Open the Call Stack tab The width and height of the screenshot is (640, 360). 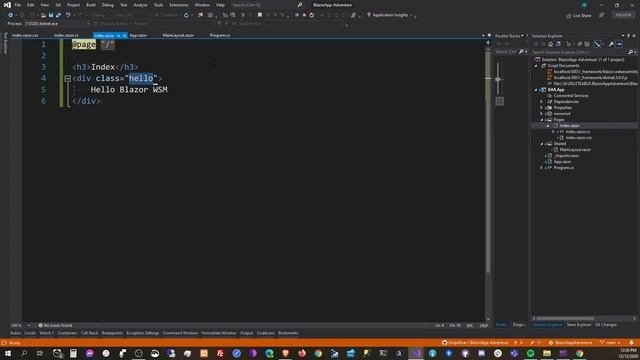pos(89,333)
